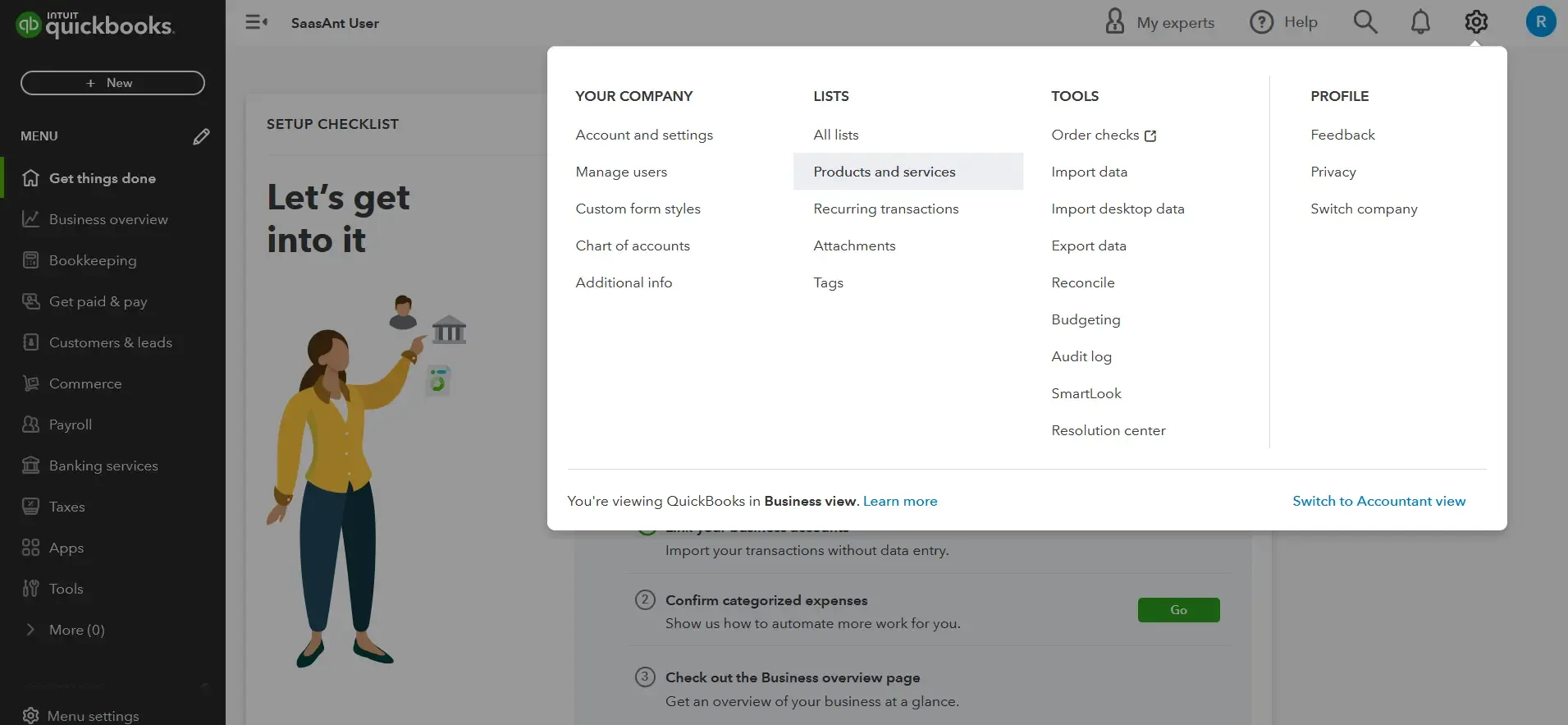1568x725 pixels.
Task: Click the Get paid & pay icon
Action: tap(30, 301)
